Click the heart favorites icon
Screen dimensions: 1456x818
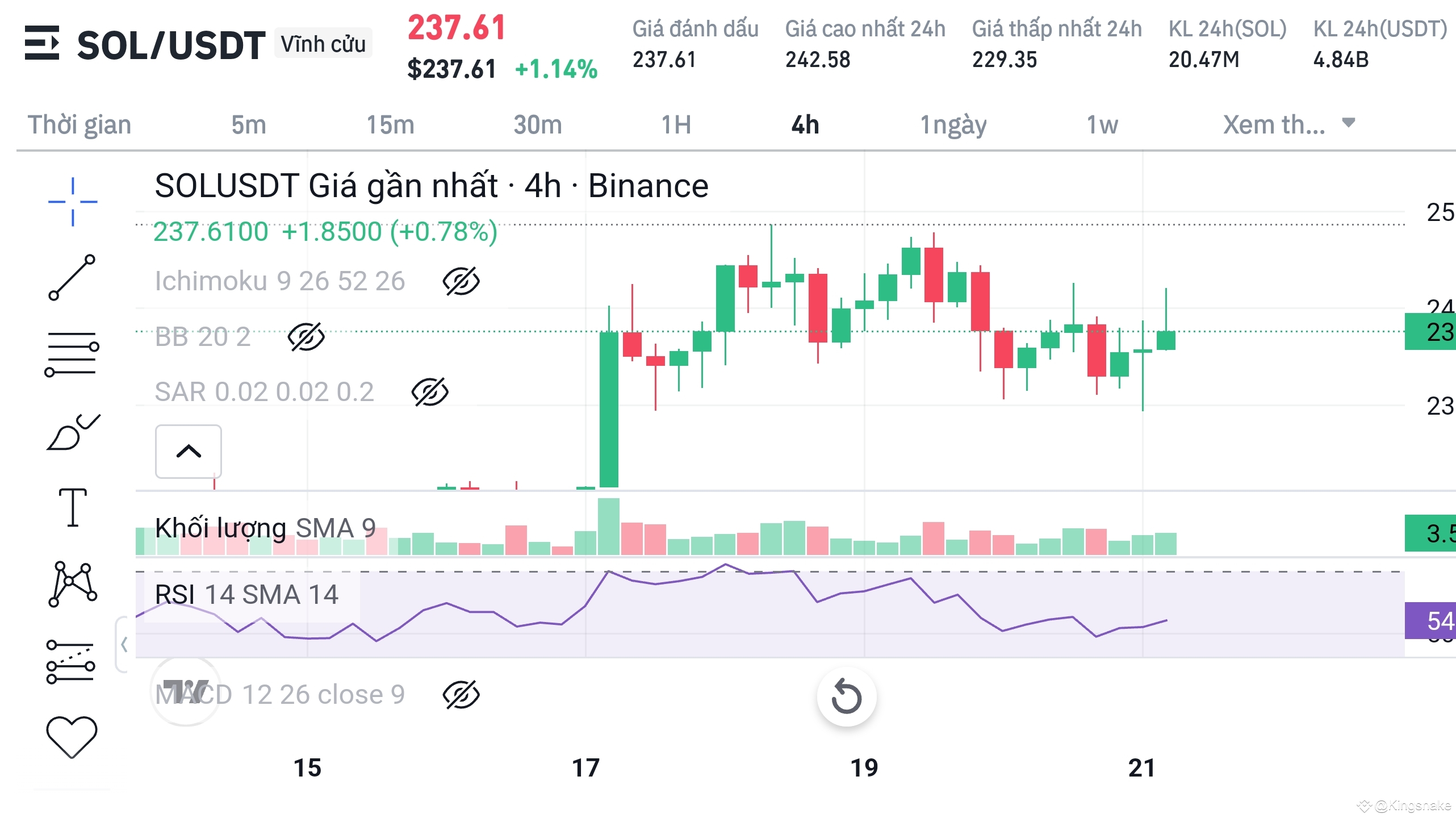click(72, 737)
